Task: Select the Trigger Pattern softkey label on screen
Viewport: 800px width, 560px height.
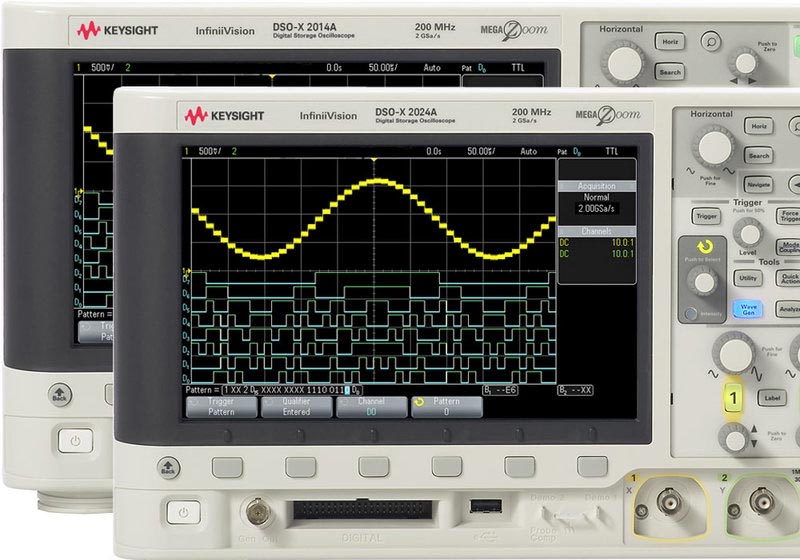Action: coord(221,407)
